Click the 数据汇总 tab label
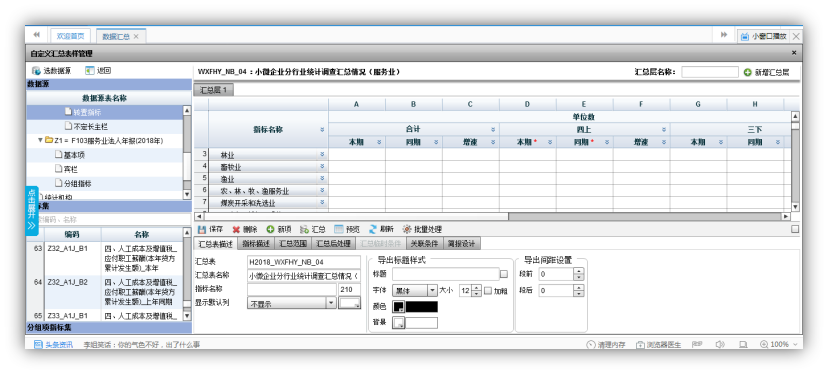Screen dimensions: 829x375 116,36
